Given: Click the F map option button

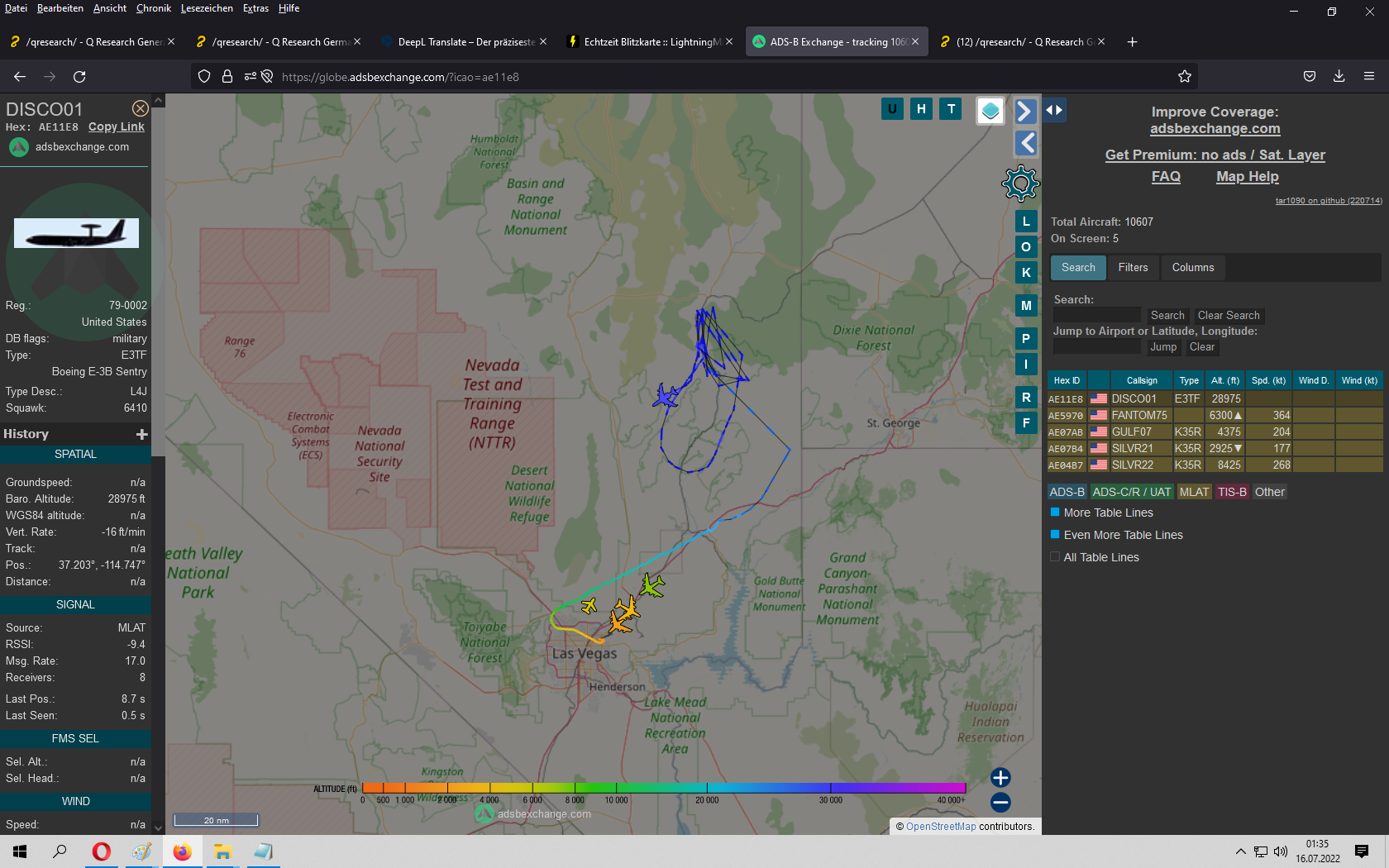Looking at the screenshot, I should click(1026, 422).
